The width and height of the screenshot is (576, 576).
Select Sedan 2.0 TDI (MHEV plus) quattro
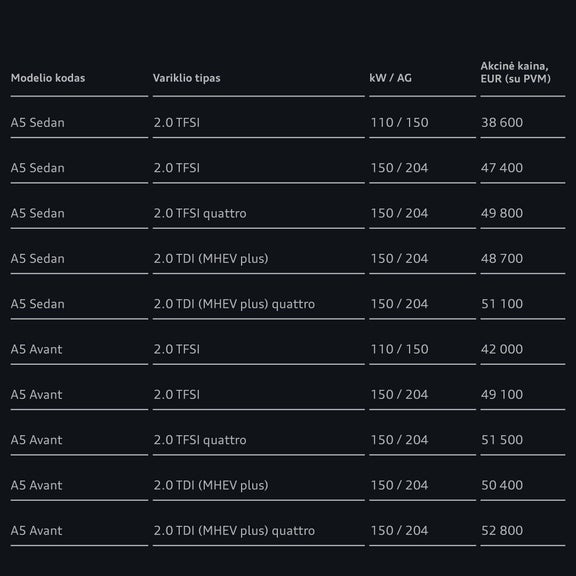[234, 304]
